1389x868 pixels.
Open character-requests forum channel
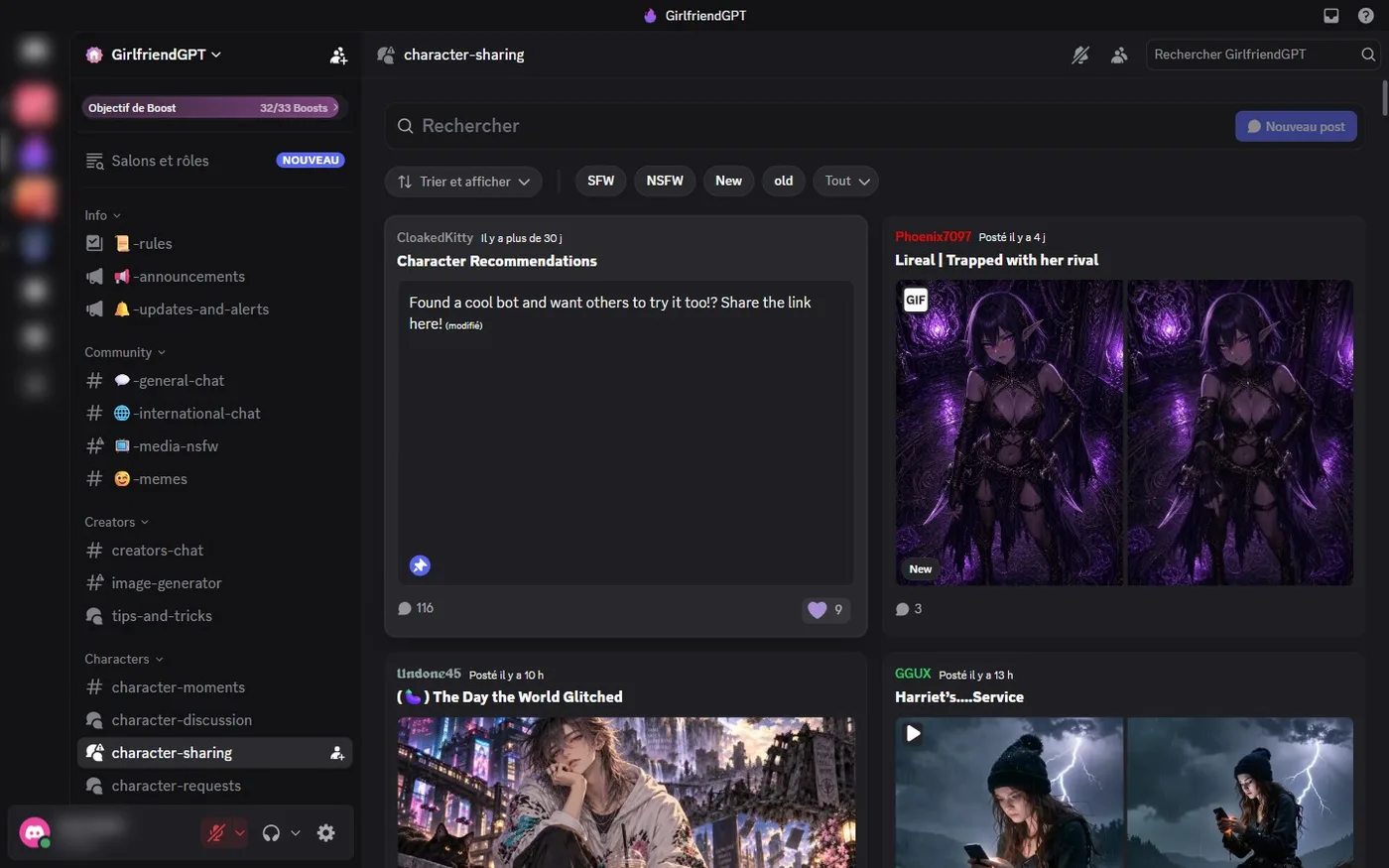point(214,786)
